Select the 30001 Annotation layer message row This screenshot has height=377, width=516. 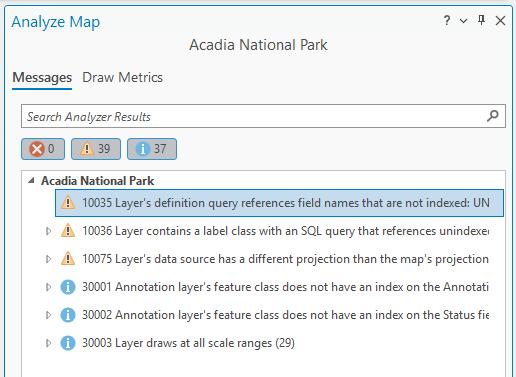pos(285,287)
